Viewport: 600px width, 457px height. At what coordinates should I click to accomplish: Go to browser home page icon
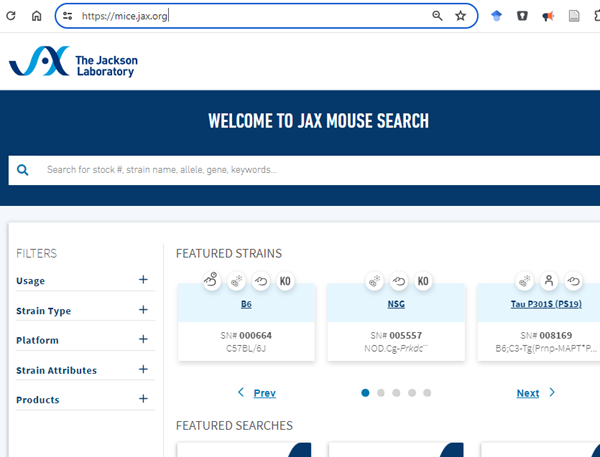(x=36, y=16)
